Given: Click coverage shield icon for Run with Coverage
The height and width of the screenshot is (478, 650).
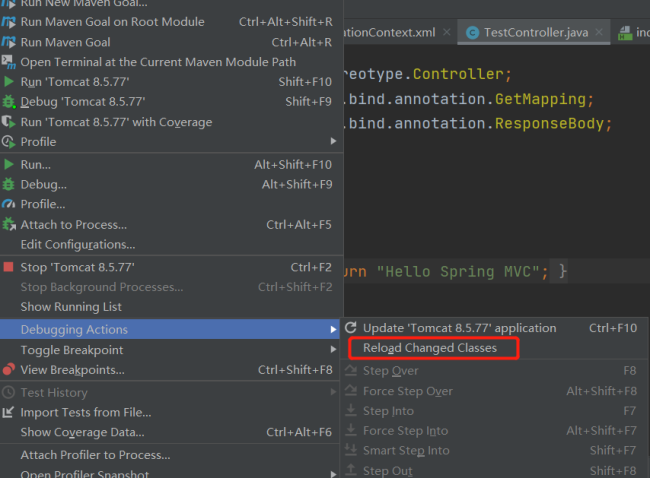Looking at the screenshot, I should [8, 122].
